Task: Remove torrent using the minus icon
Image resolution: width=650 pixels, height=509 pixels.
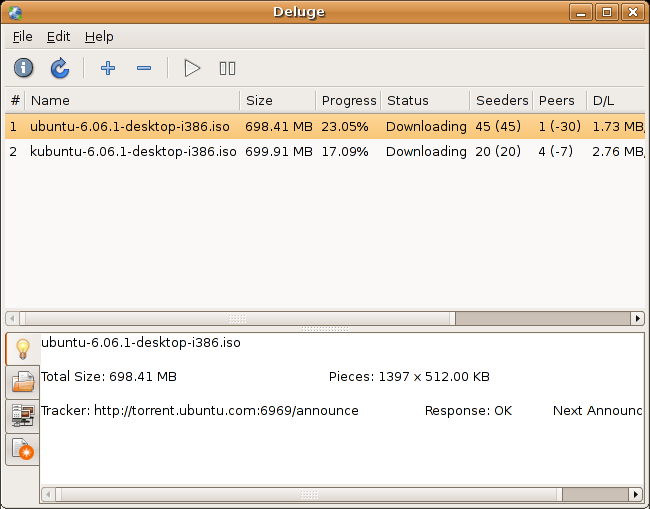Action: (x=144, y=68)
